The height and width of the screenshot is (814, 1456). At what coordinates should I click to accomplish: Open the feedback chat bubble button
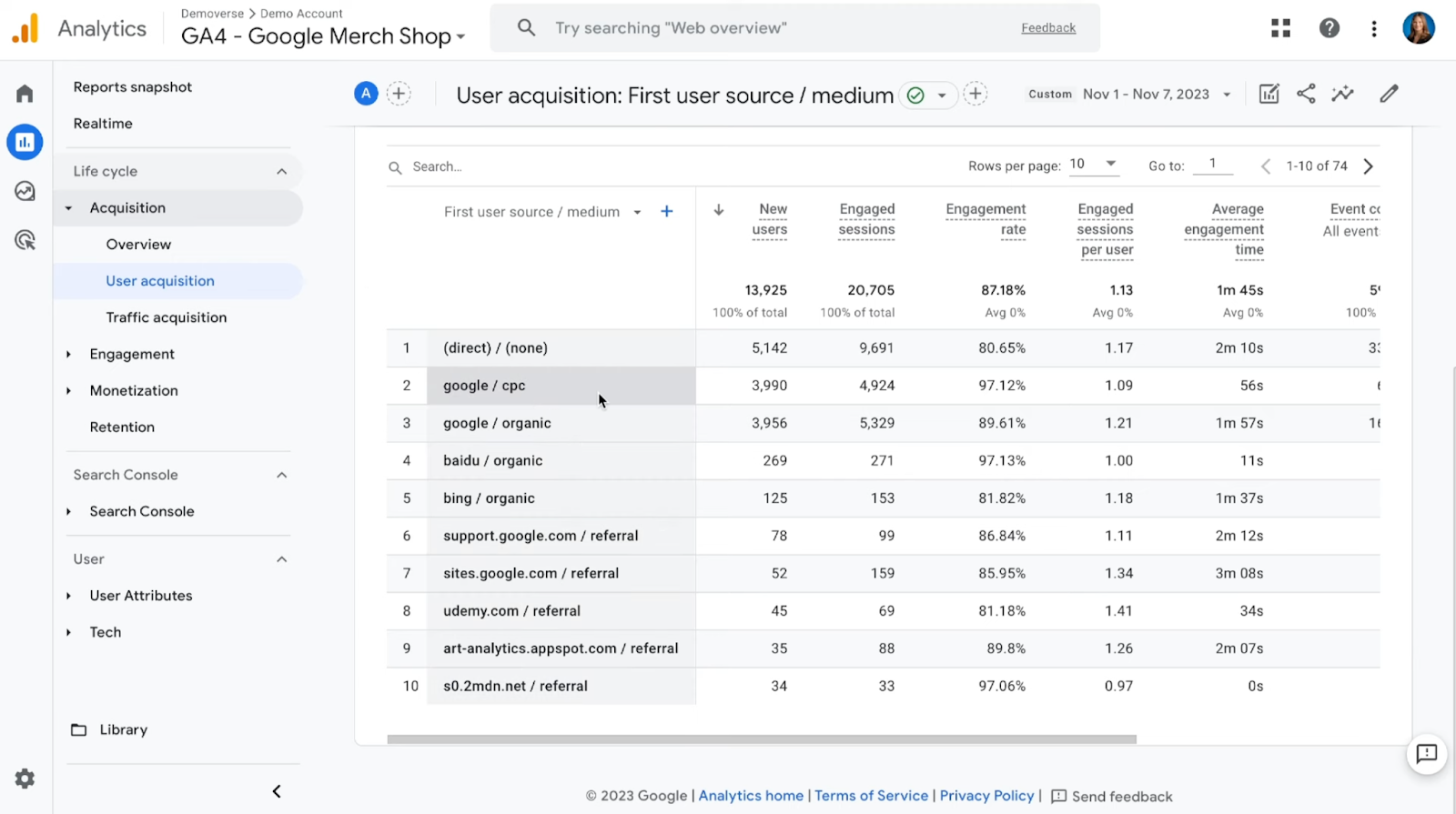click(x=1426, y=754)
